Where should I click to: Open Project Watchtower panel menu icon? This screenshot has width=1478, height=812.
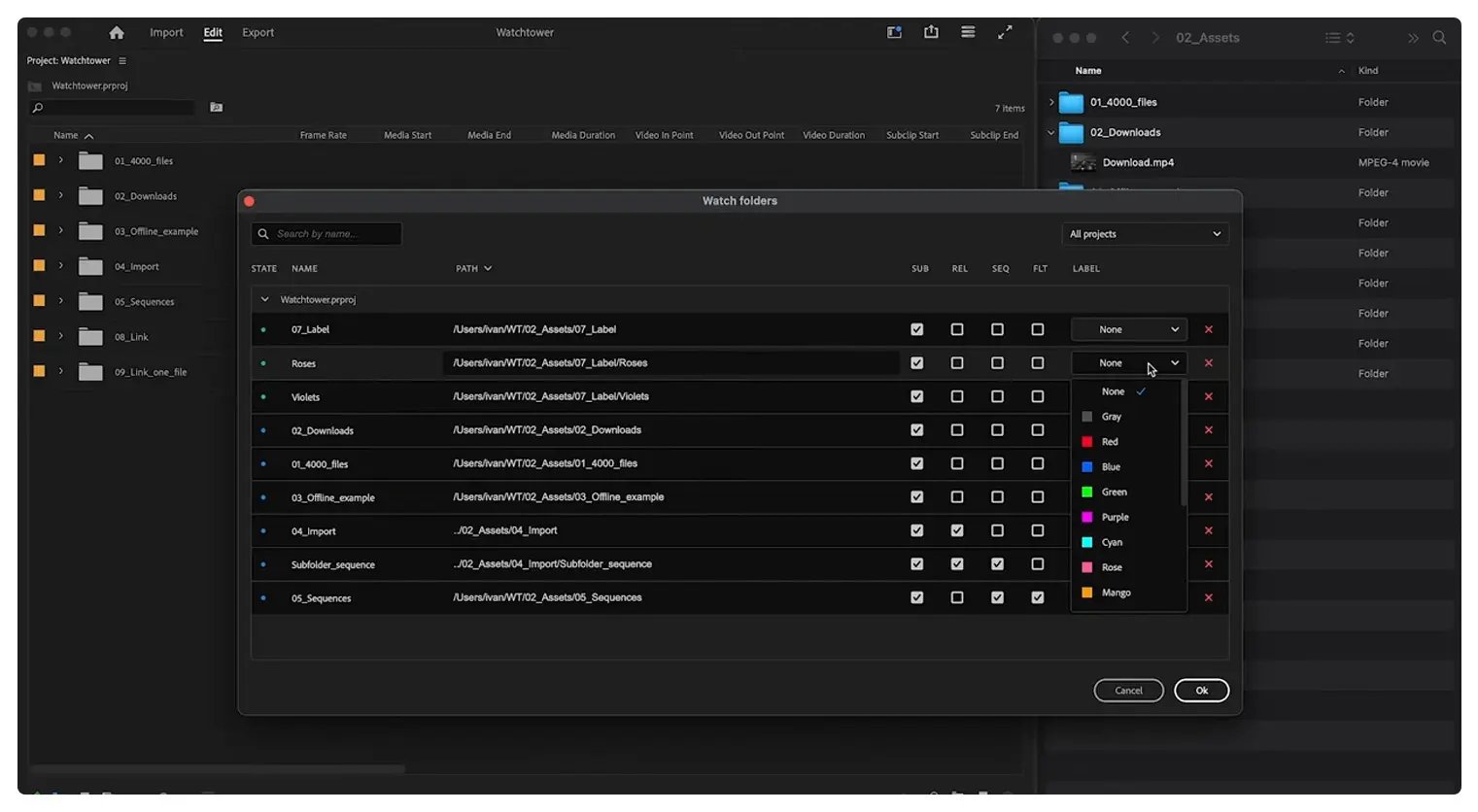coord(122,61)
